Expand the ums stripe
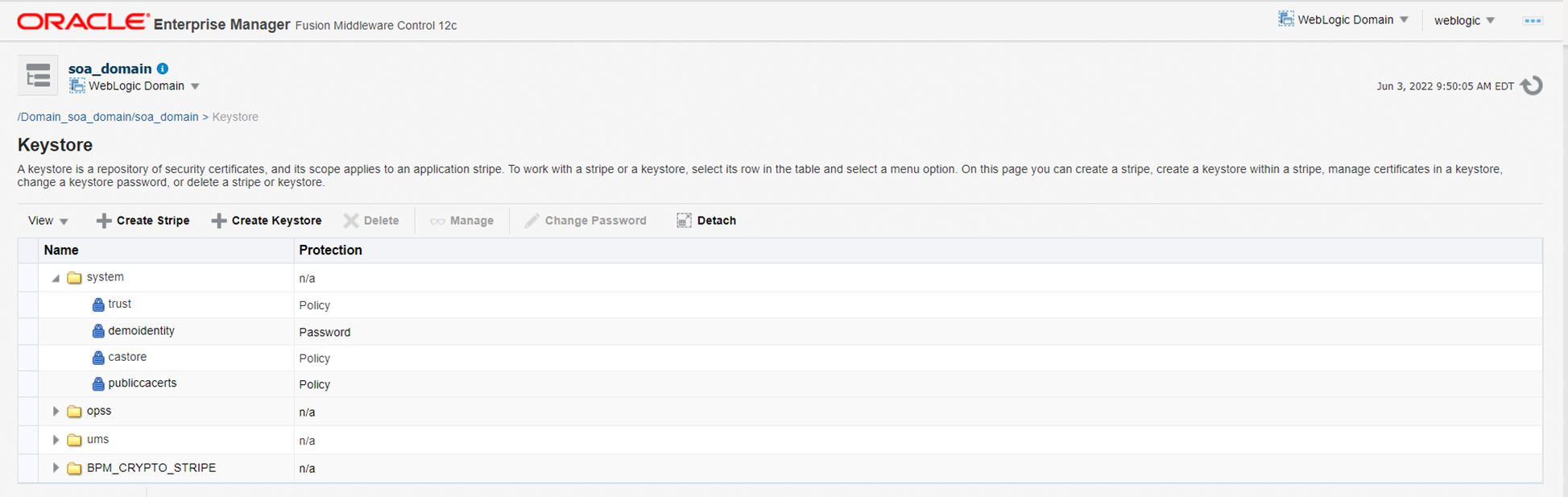The height and width of the screenshot is (497, 1568). tap(56, 440)
